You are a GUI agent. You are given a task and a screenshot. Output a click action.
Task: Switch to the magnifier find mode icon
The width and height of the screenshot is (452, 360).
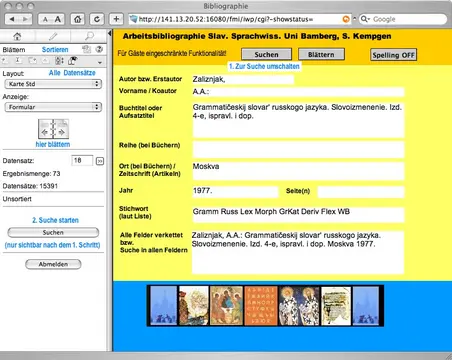click(x=89, y=36)
